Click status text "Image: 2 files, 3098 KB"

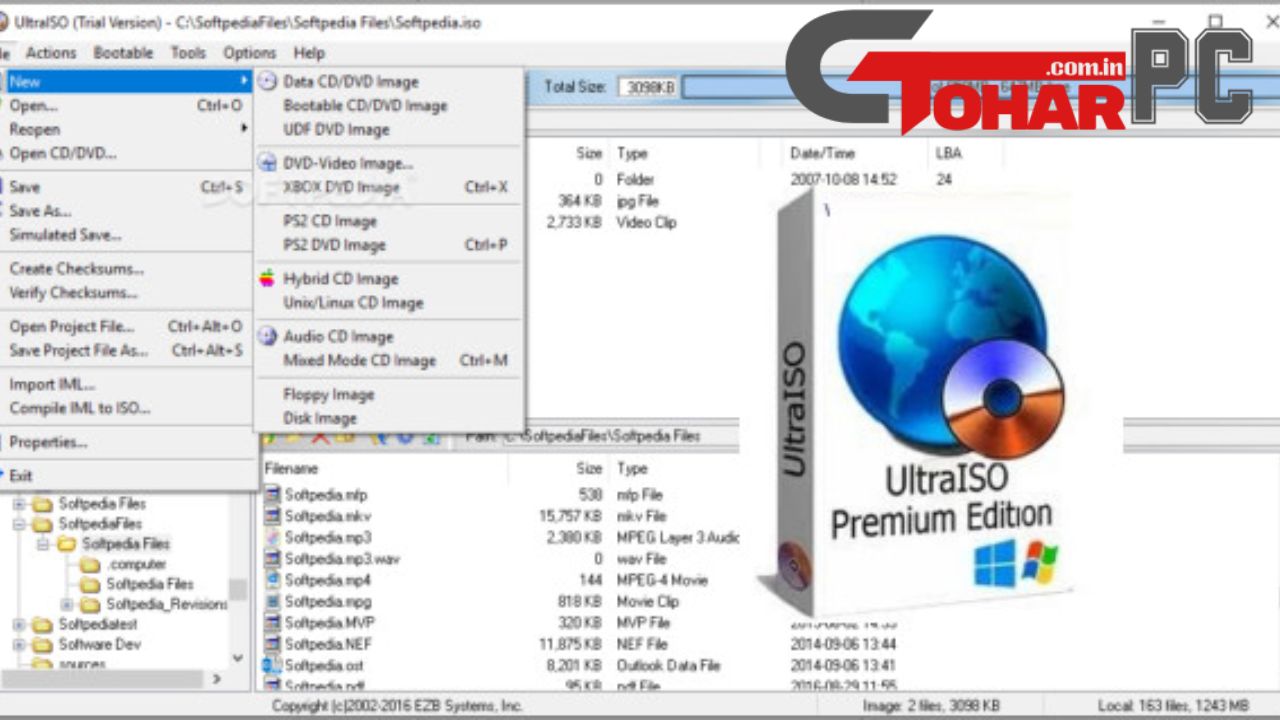point(930,706)
